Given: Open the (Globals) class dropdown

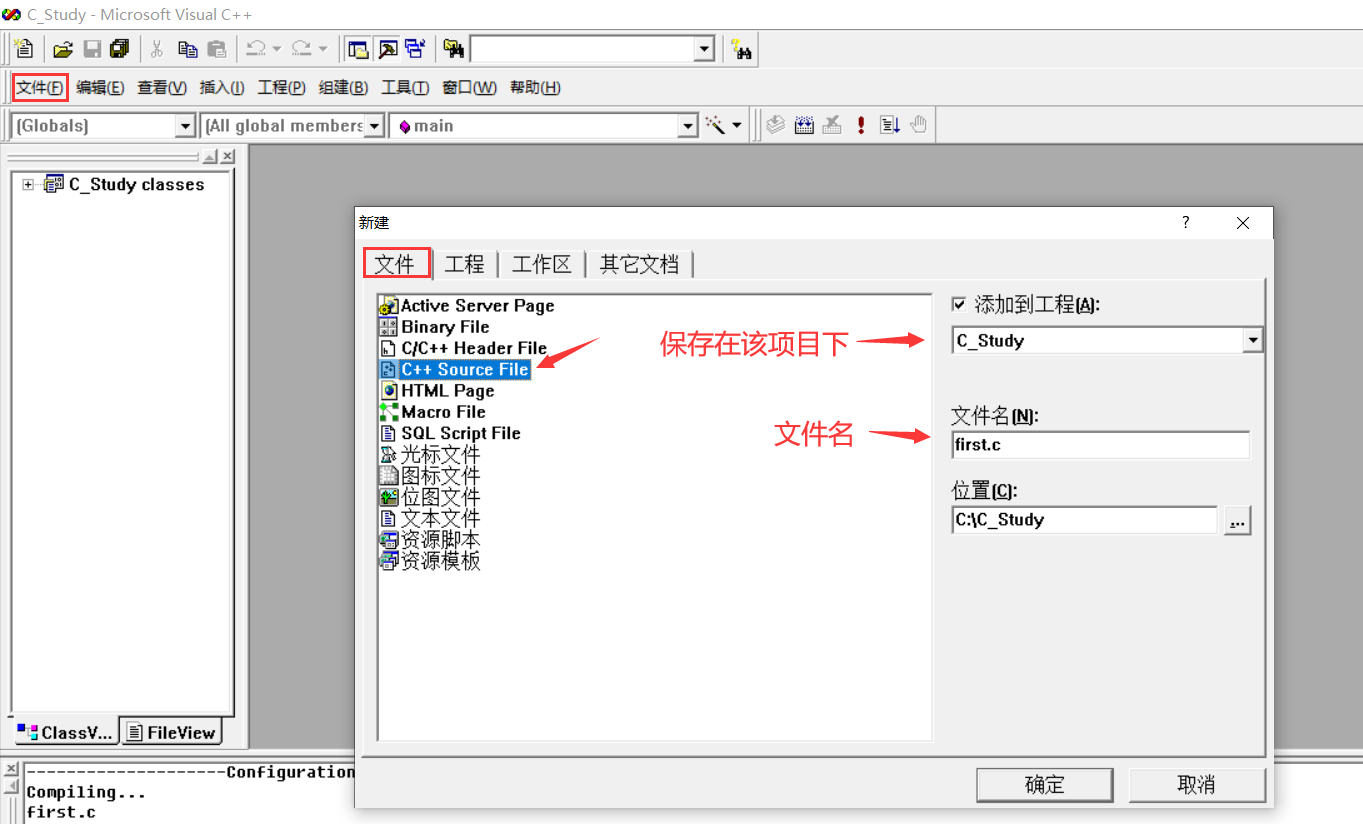Looking at the screenshot, I should point(184,126).
